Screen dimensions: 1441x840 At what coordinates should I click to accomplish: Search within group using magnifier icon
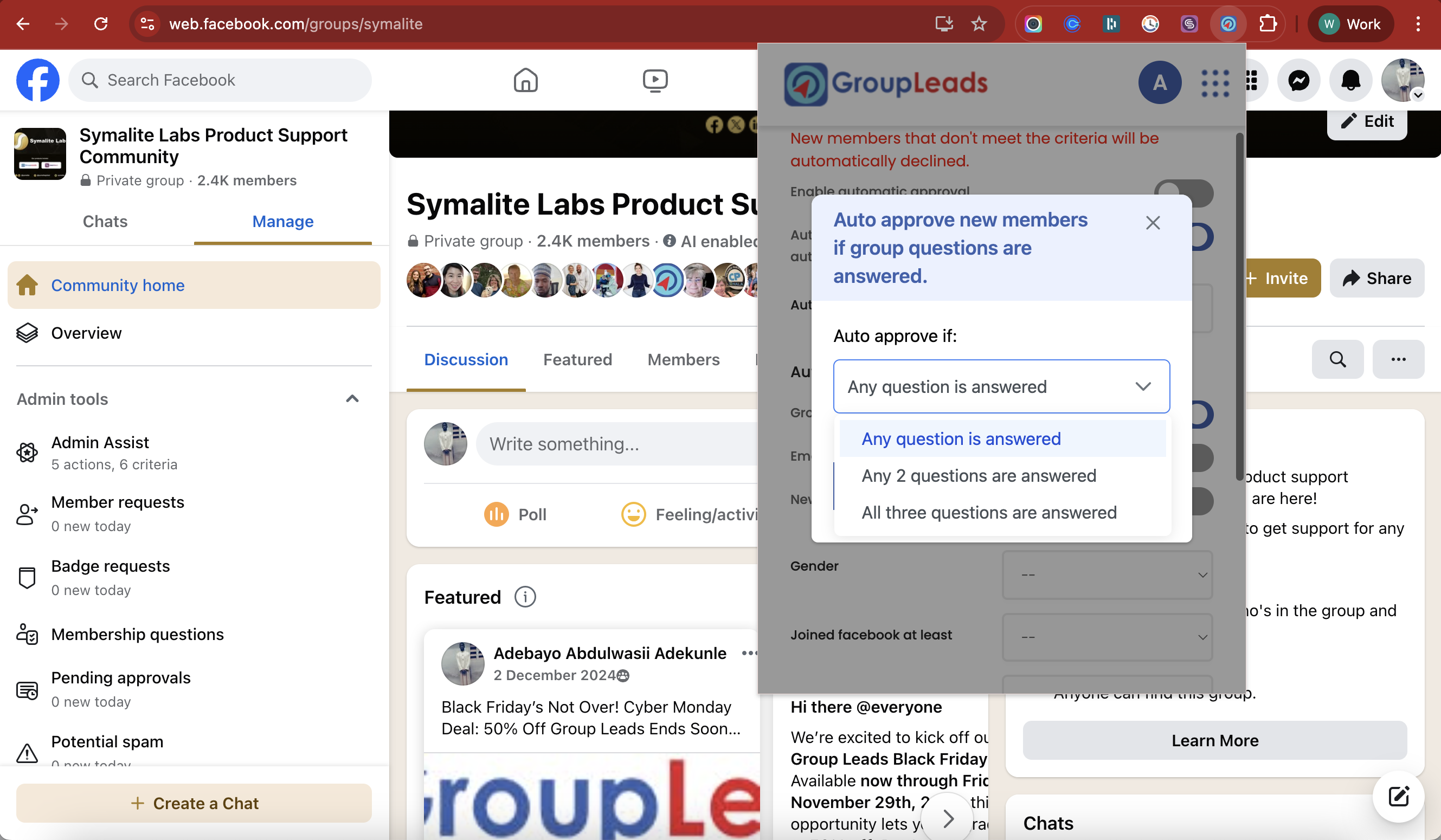click(x=1337, y=359)
